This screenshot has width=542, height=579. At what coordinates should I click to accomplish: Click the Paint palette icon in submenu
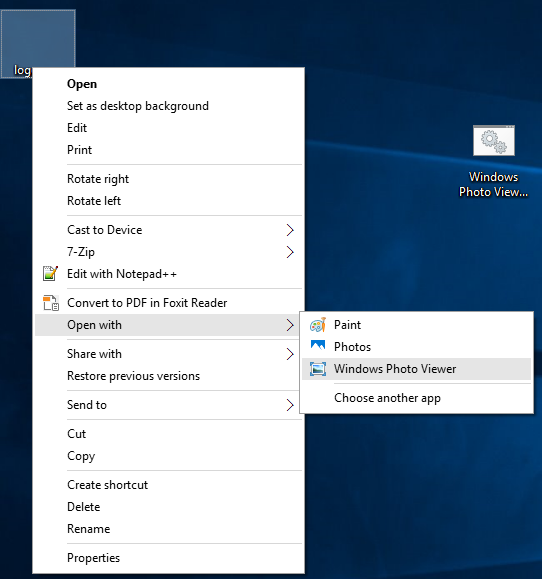318,325
